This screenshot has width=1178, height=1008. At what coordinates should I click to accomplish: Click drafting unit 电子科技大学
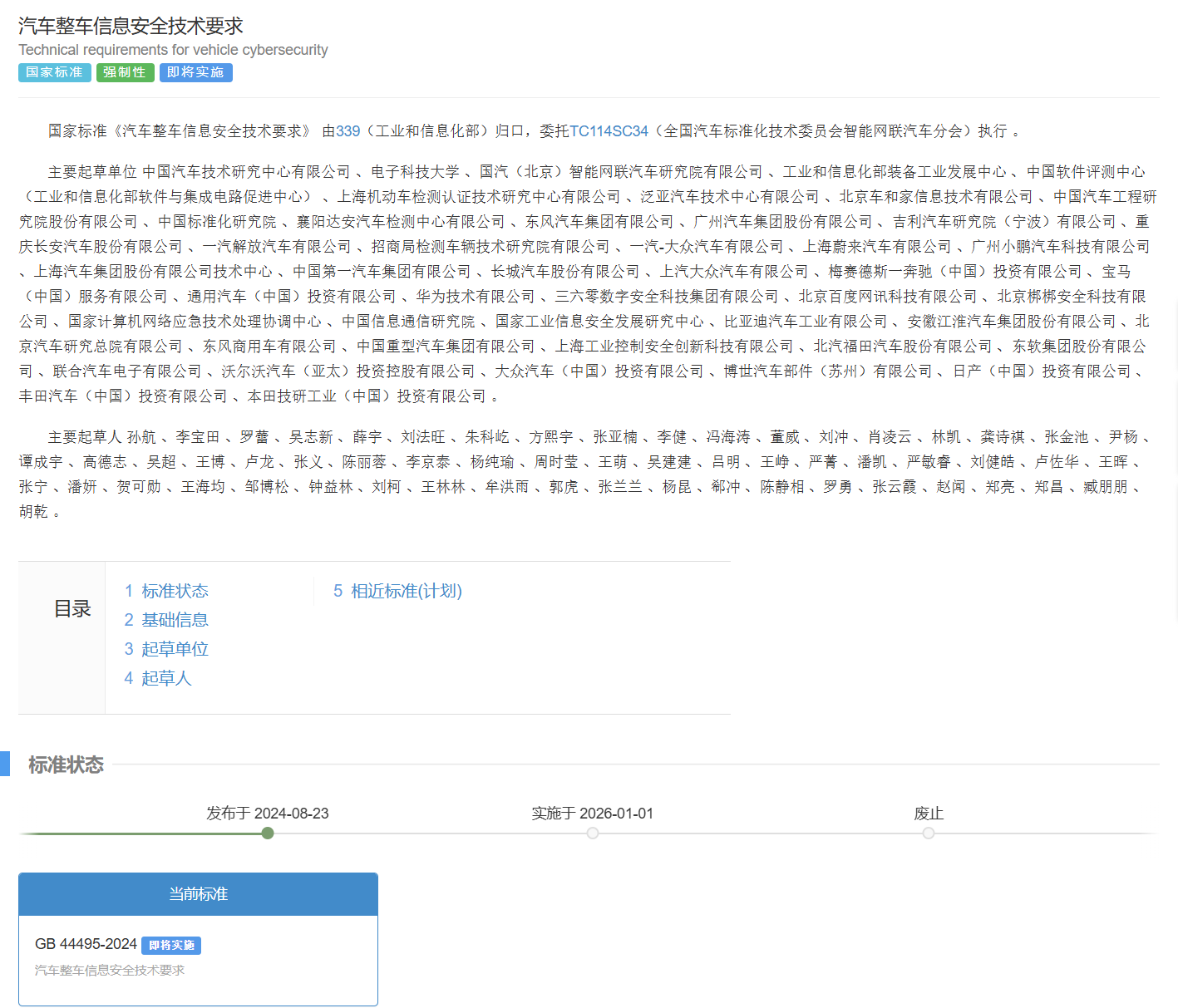(415, 172)
